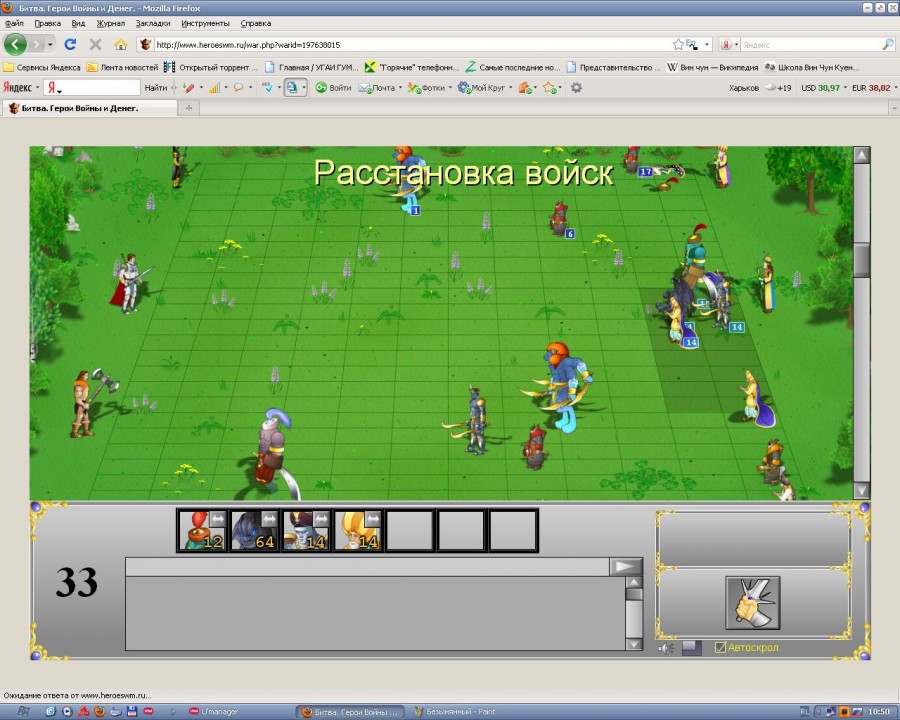This screenshot has width=900, height=720.
Task: Open Сервисы Яндекса bookmark folder
Action: [x=42, y=67]
